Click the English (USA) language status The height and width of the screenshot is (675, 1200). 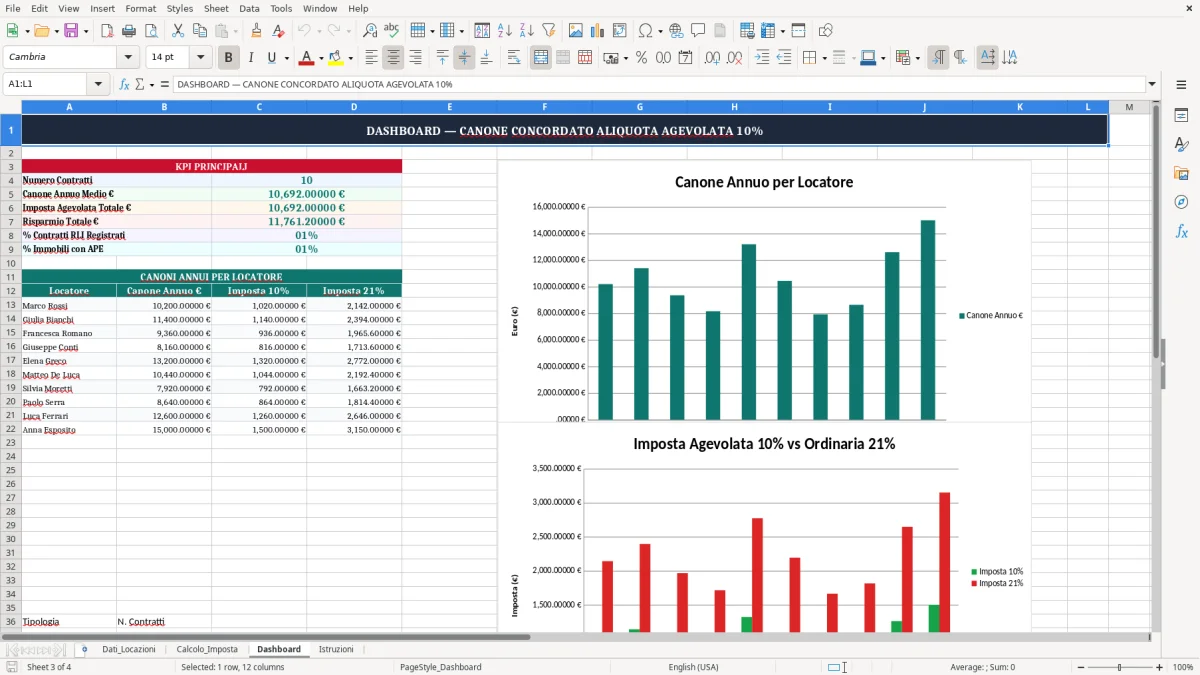(693, 667)
